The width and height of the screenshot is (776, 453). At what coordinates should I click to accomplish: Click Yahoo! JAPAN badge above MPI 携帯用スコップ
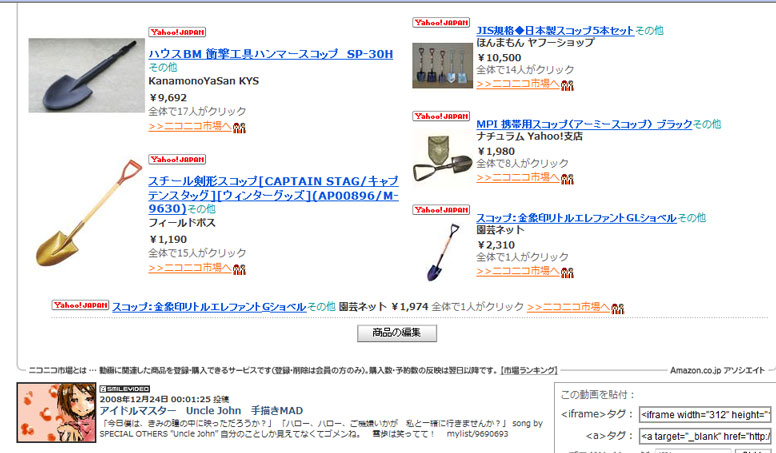click(x=441, y=116)
